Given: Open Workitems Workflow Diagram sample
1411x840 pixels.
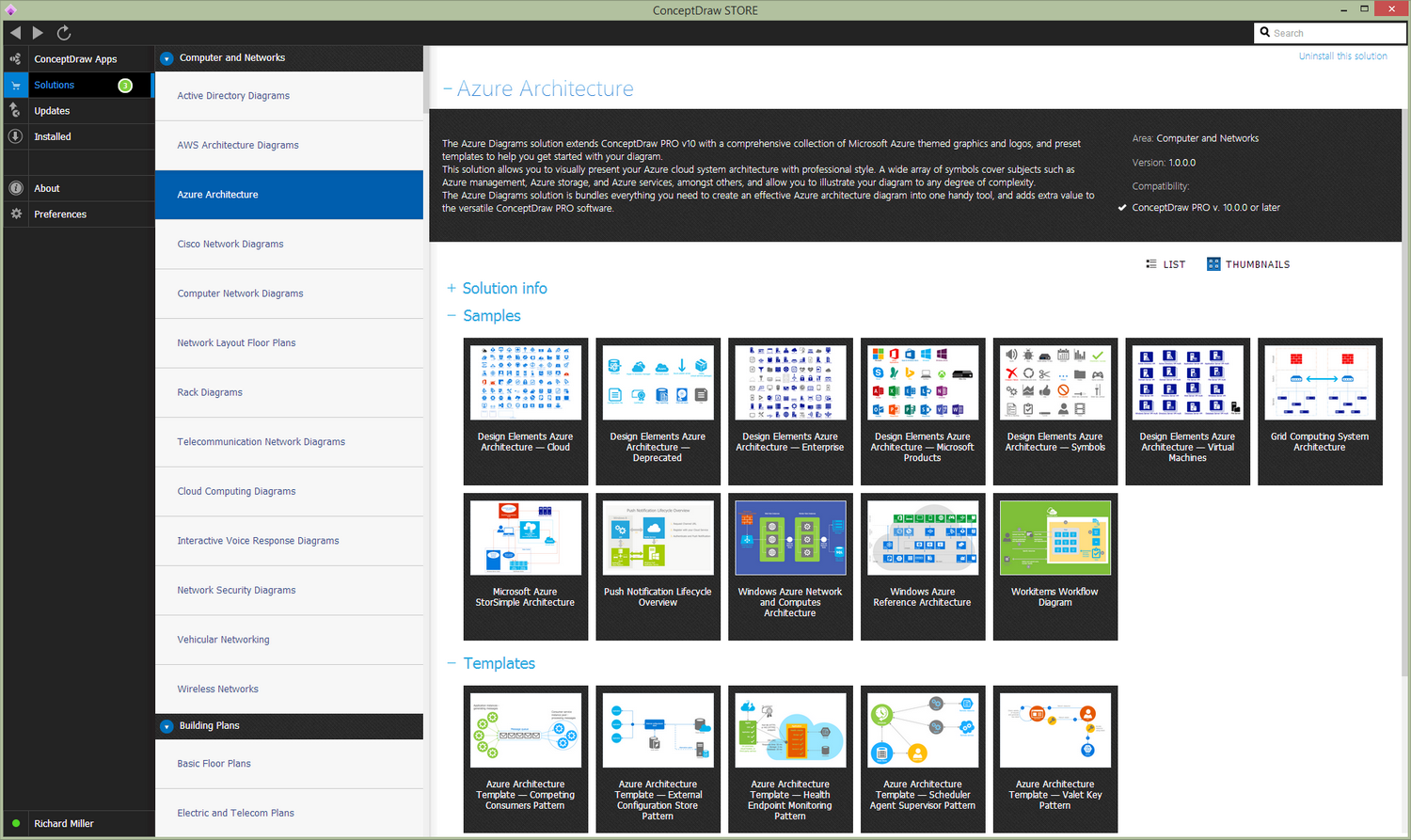Looking at the screenshot, I should [1055, 566].
